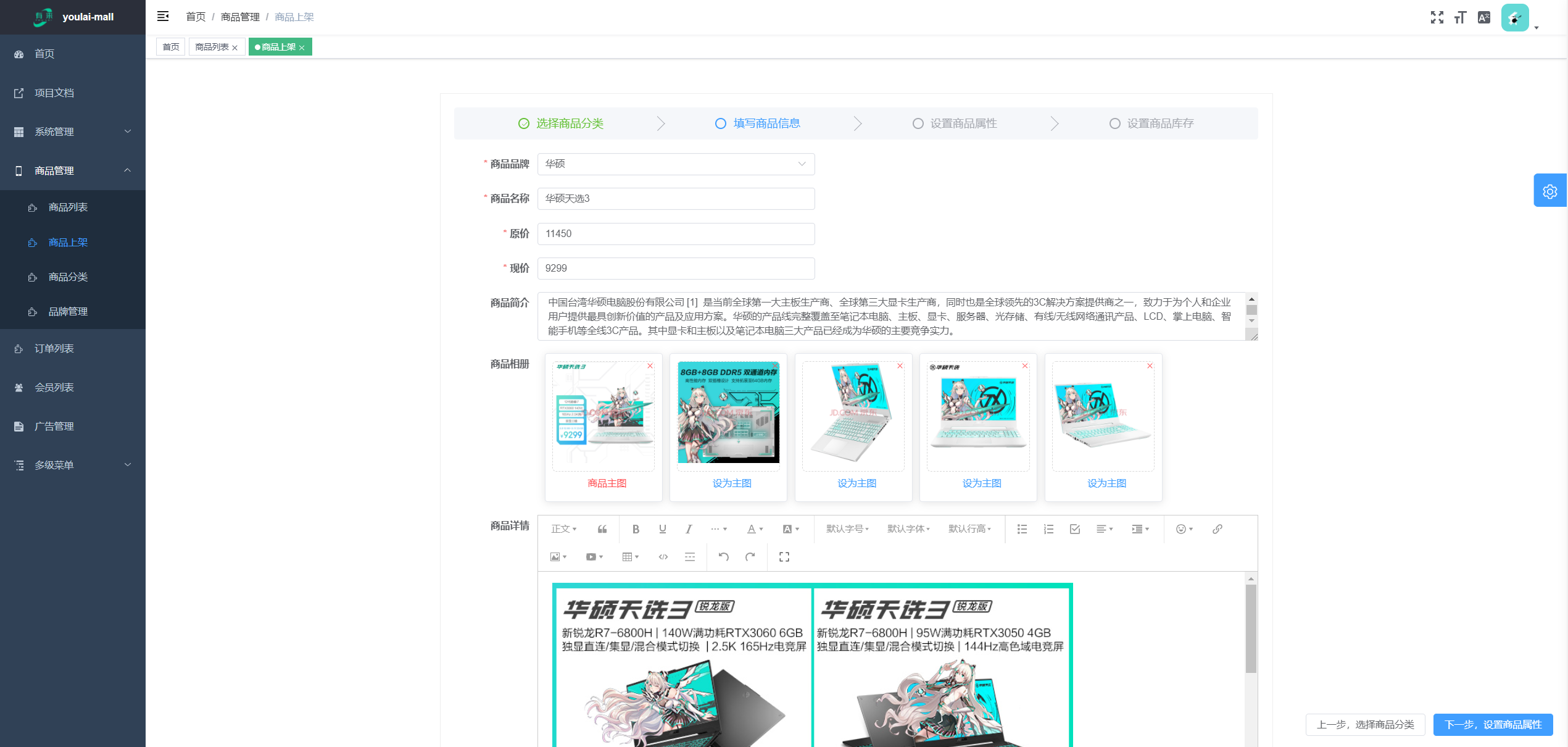Toggle bold formatting in editor toolbar
Image resolution: width=1568 pixels, height=747 pixels.
(636, 529)
